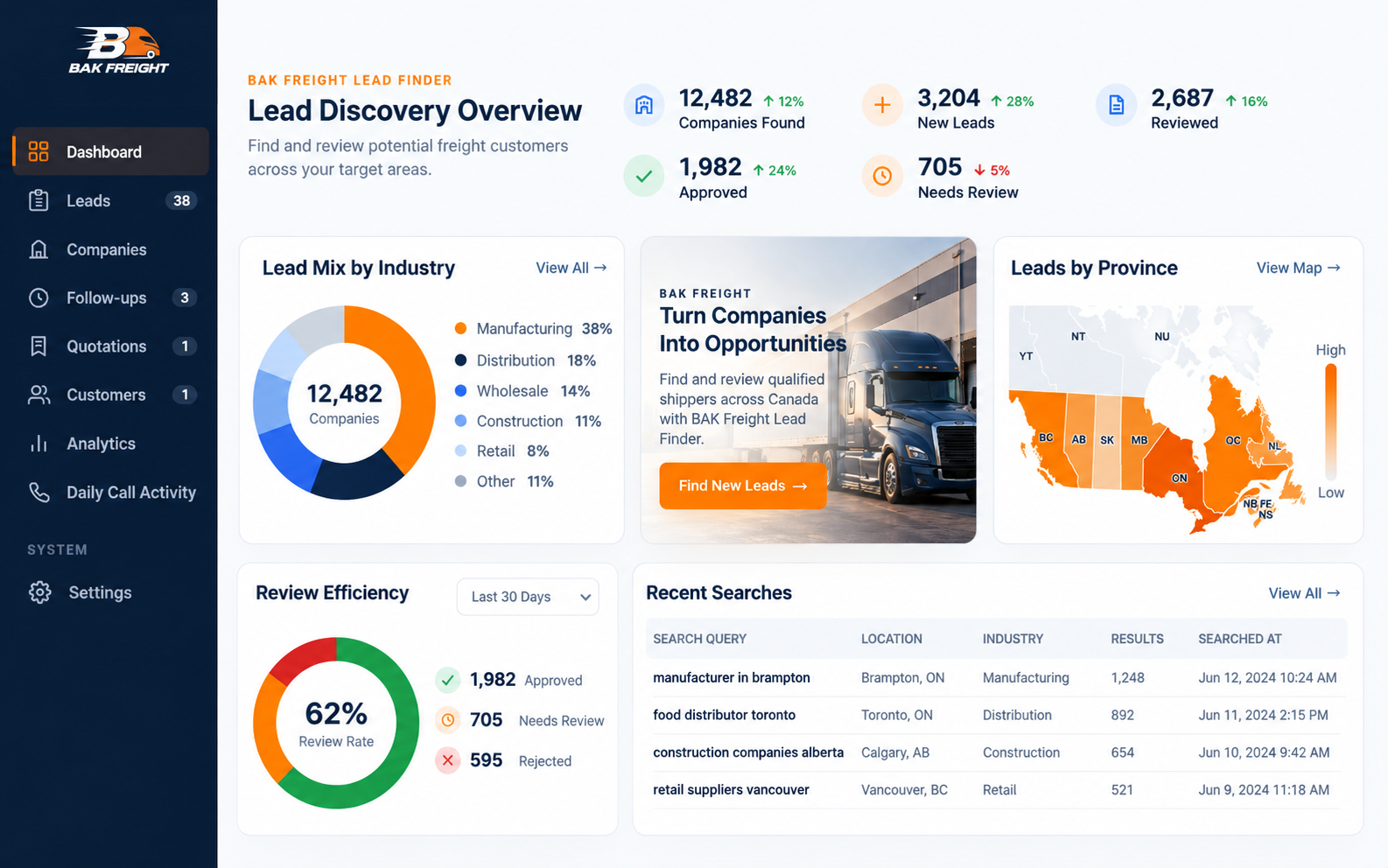Click the 'Jun 12, 2024 10:24 AM' timestamp

(x=1267, y=678)
